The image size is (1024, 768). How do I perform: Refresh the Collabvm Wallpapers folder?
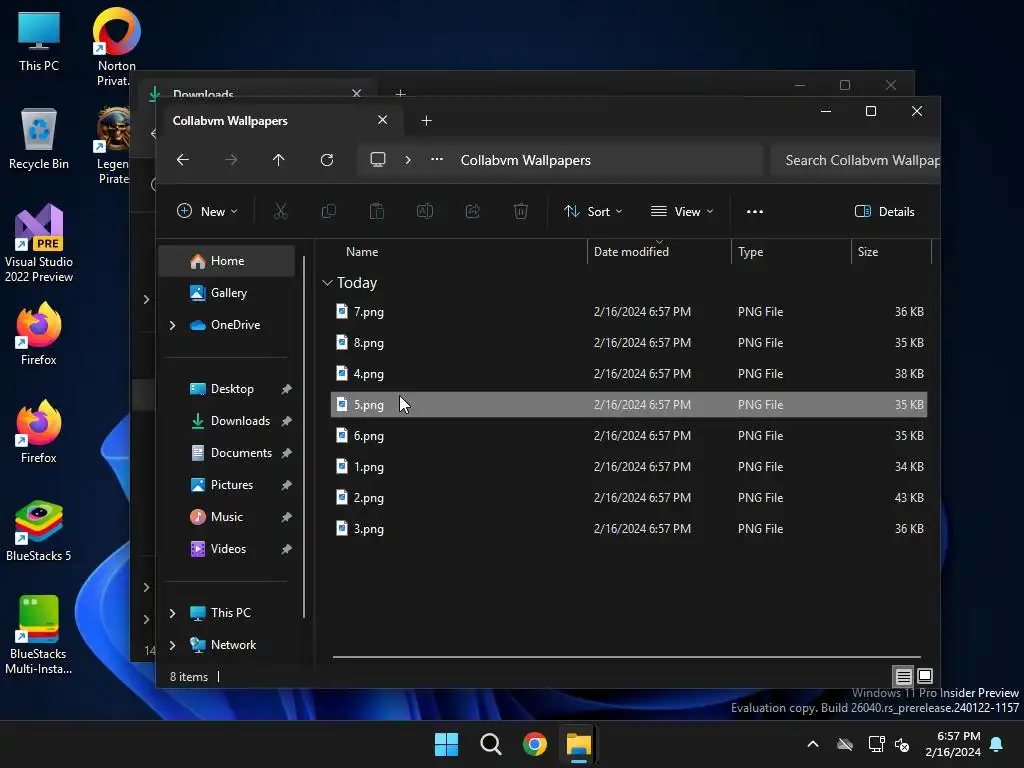(327, 160)
